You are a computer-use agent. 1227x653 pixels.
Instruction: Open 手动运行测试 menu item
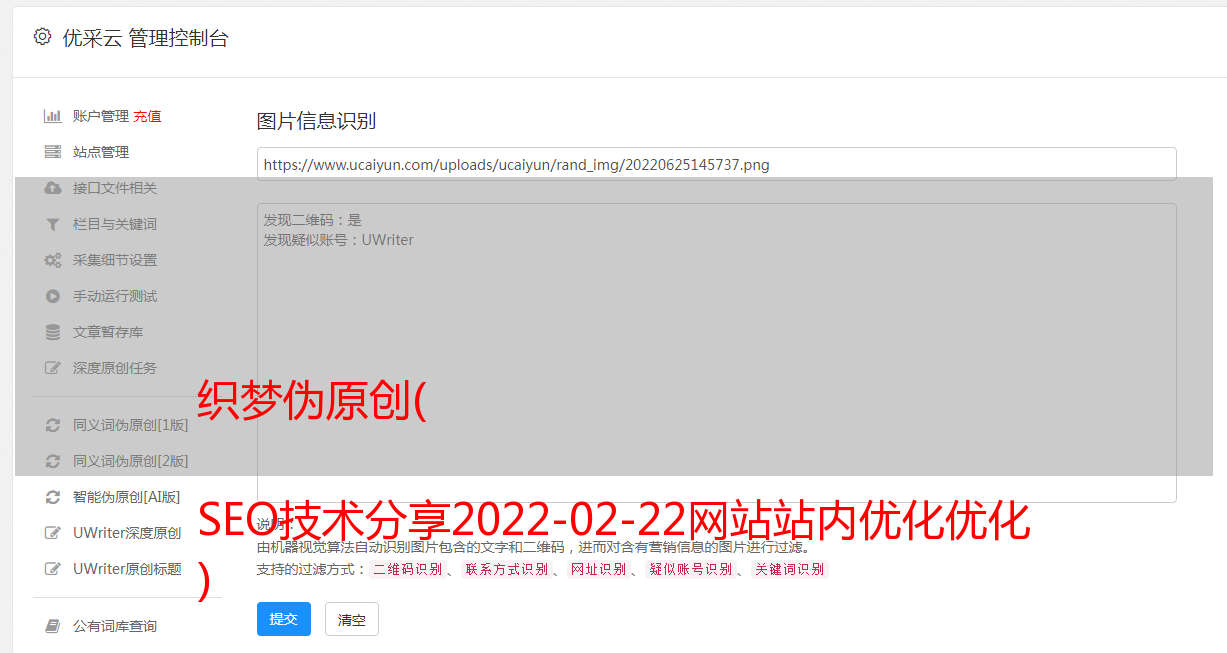coord(115,296)
